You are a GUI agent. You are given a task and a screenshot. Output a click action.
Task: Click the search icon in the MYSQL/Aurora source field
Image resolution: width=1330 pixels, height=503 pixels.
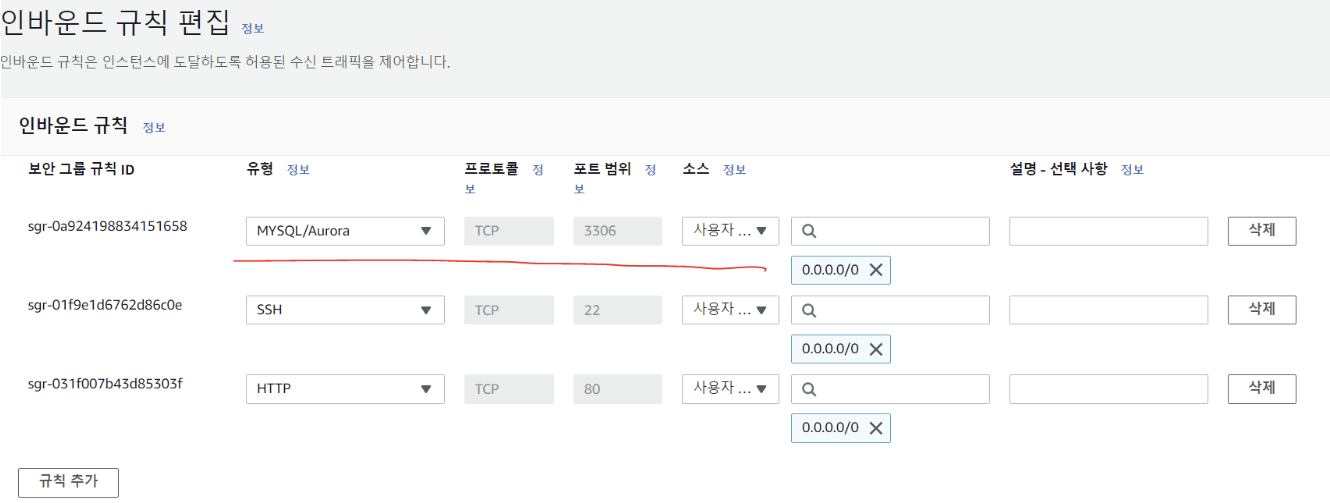(x=809, y=231)
